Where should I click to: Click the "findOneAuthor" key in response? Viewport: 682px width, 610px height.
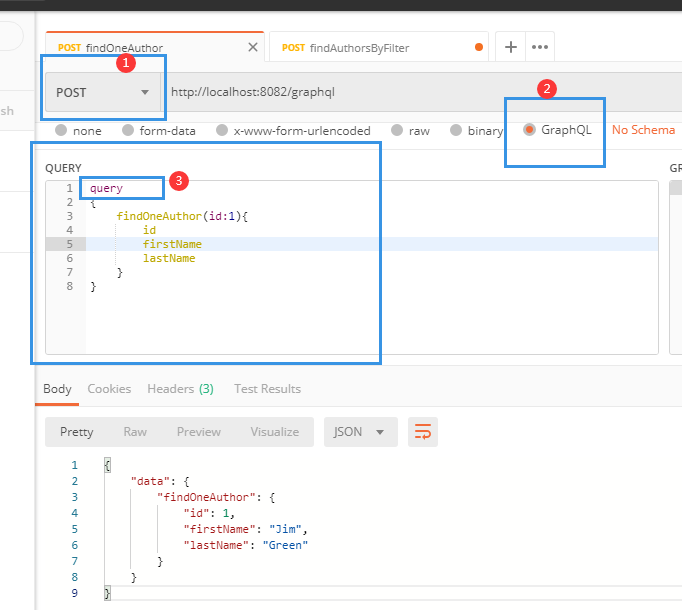(x=209, y=497)
